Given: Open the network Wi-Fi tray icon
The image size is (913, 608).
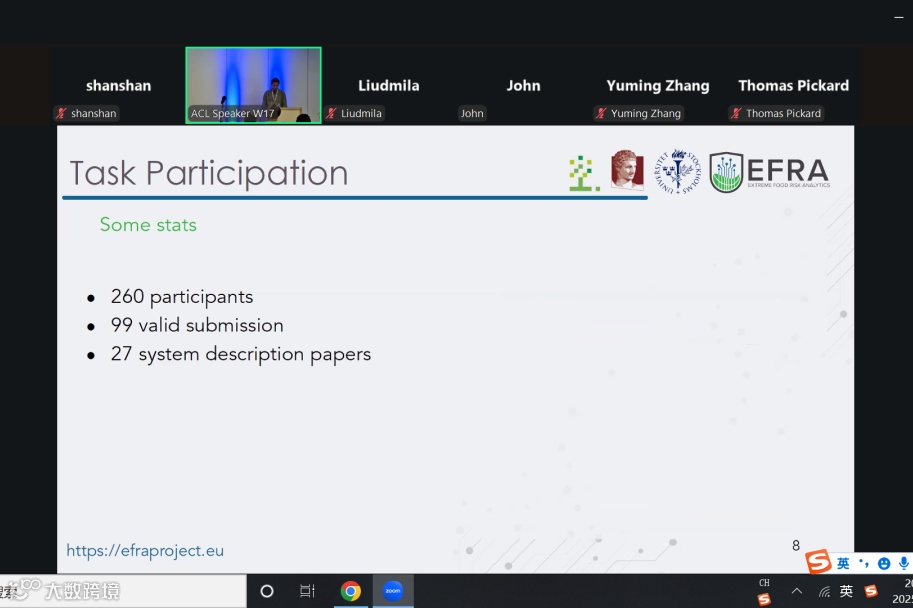Looking at the screenshot, I should click(824, 592).
